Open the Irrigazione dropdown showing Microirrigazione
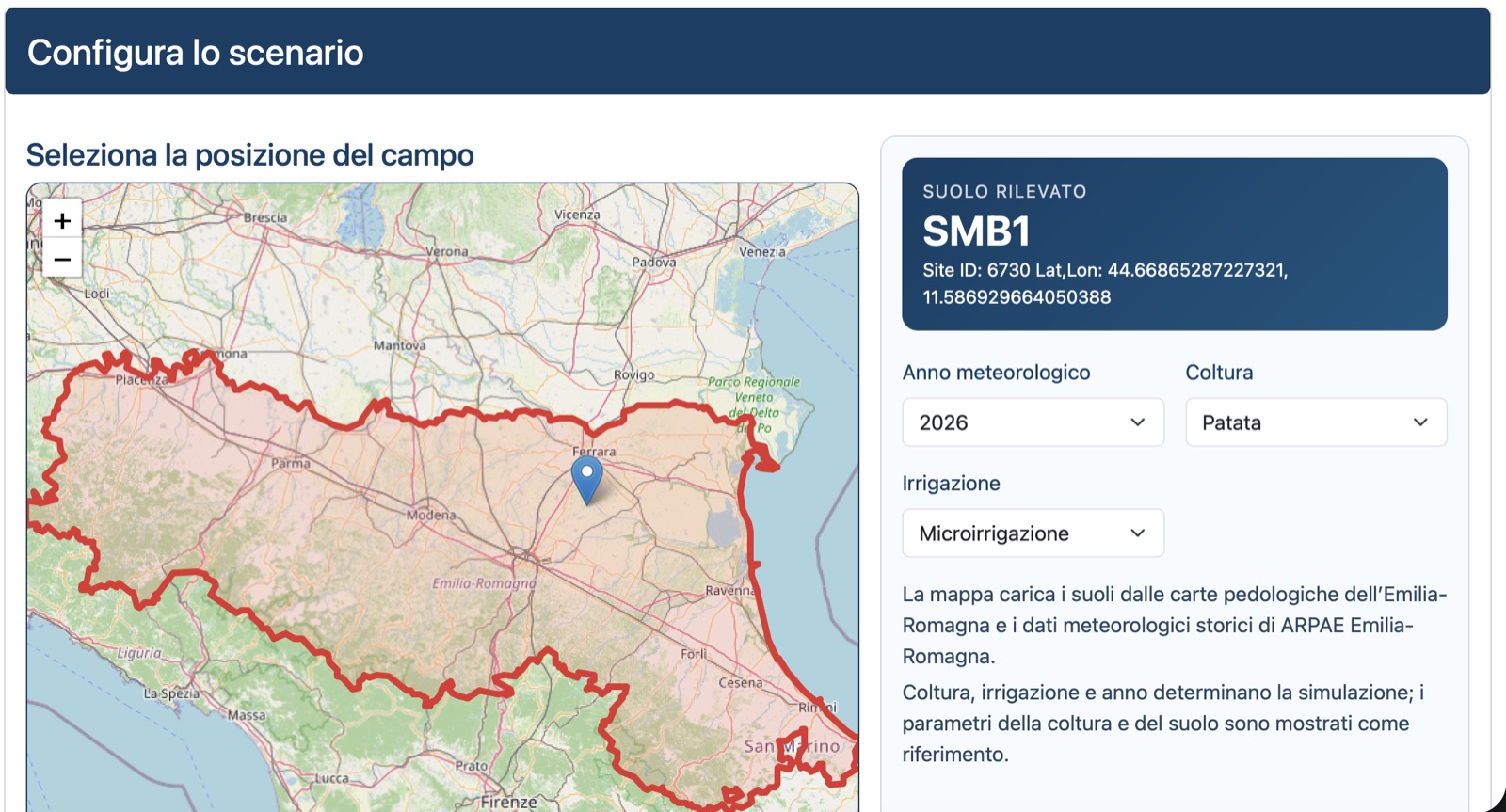1506x812 pixels. click(x=1033, y=533)
